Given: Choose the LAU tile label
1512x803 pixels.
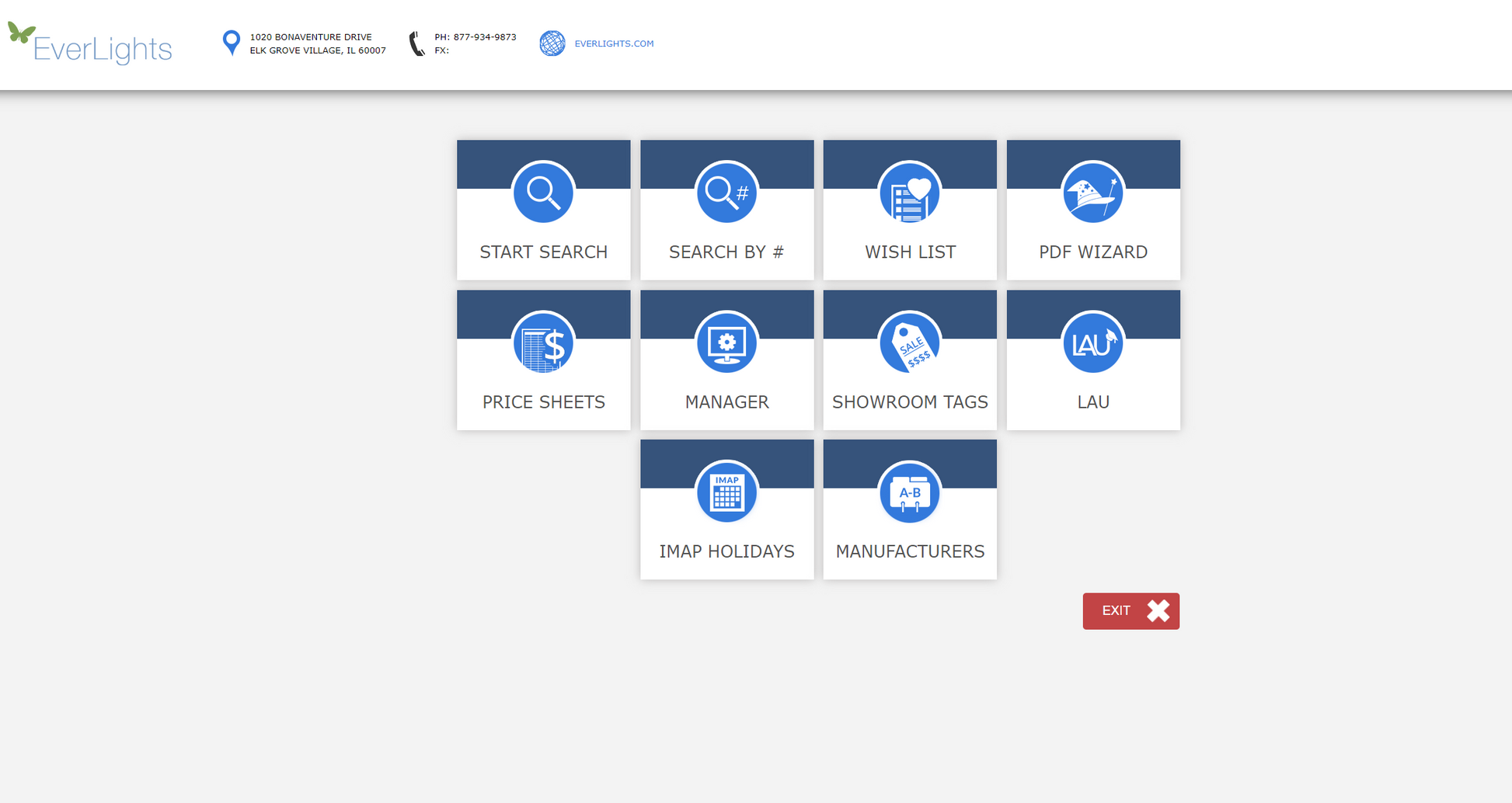Looking at the screenshot, I should pyautogui.click(x=1093, y=402).
